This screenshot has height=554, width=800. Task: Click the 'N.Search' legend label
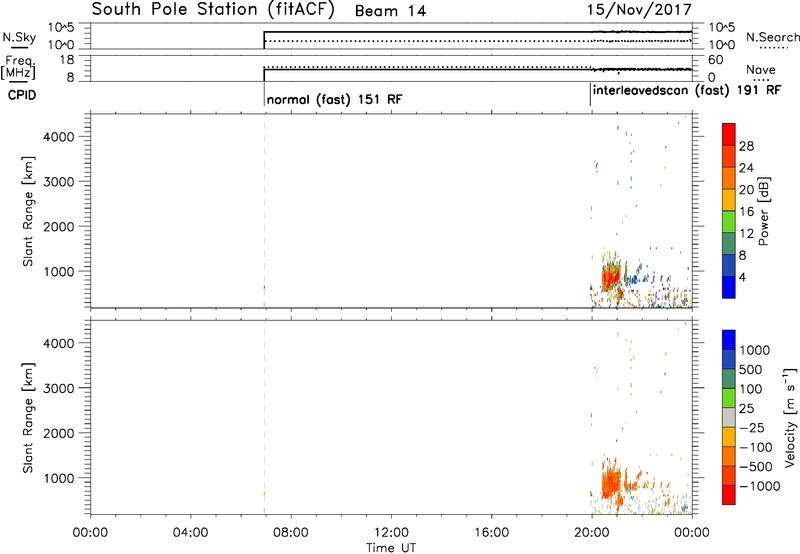772,37
